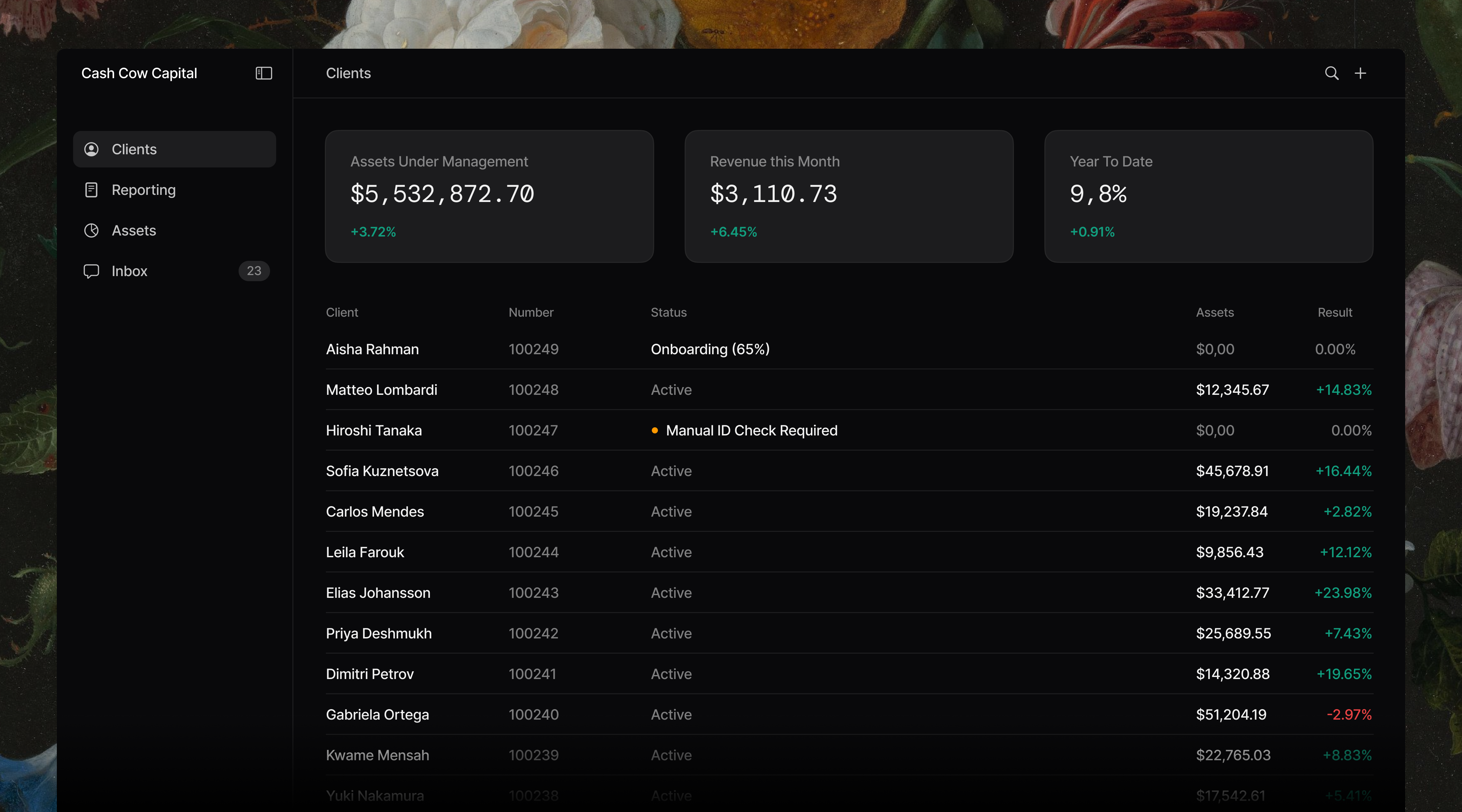Viewport: 1462px width, 812px height.
Task: Click the Assets pie chart icon
Action: point(91,230)
